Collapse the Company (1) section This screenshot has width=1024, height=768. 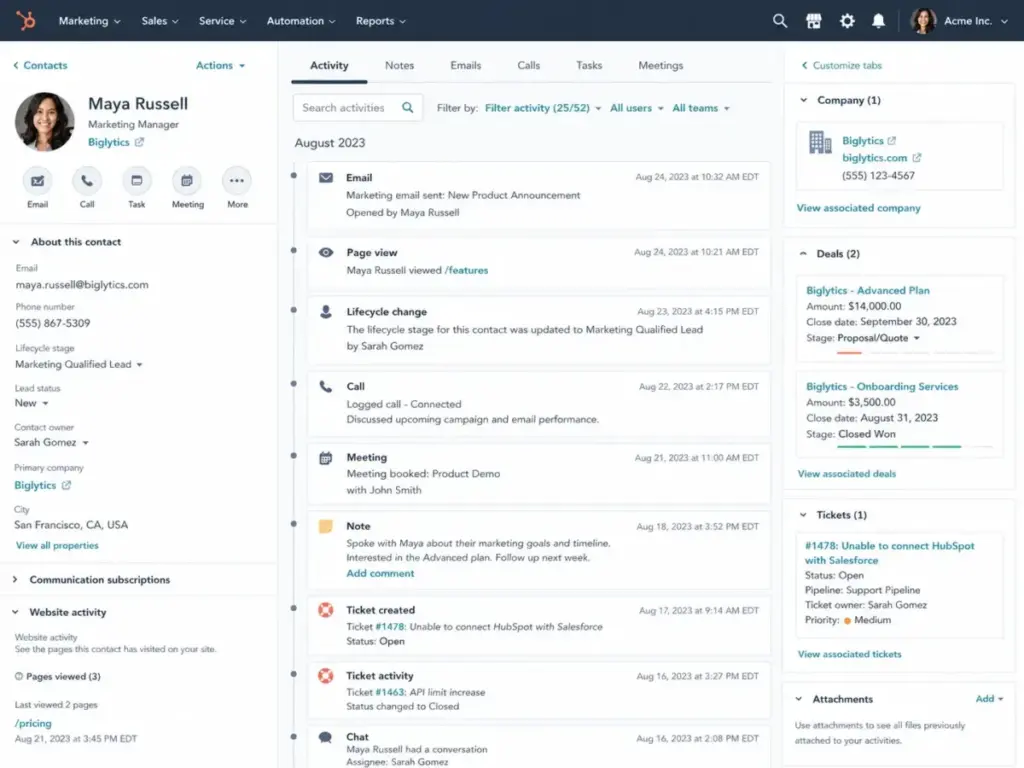[803, 100]
